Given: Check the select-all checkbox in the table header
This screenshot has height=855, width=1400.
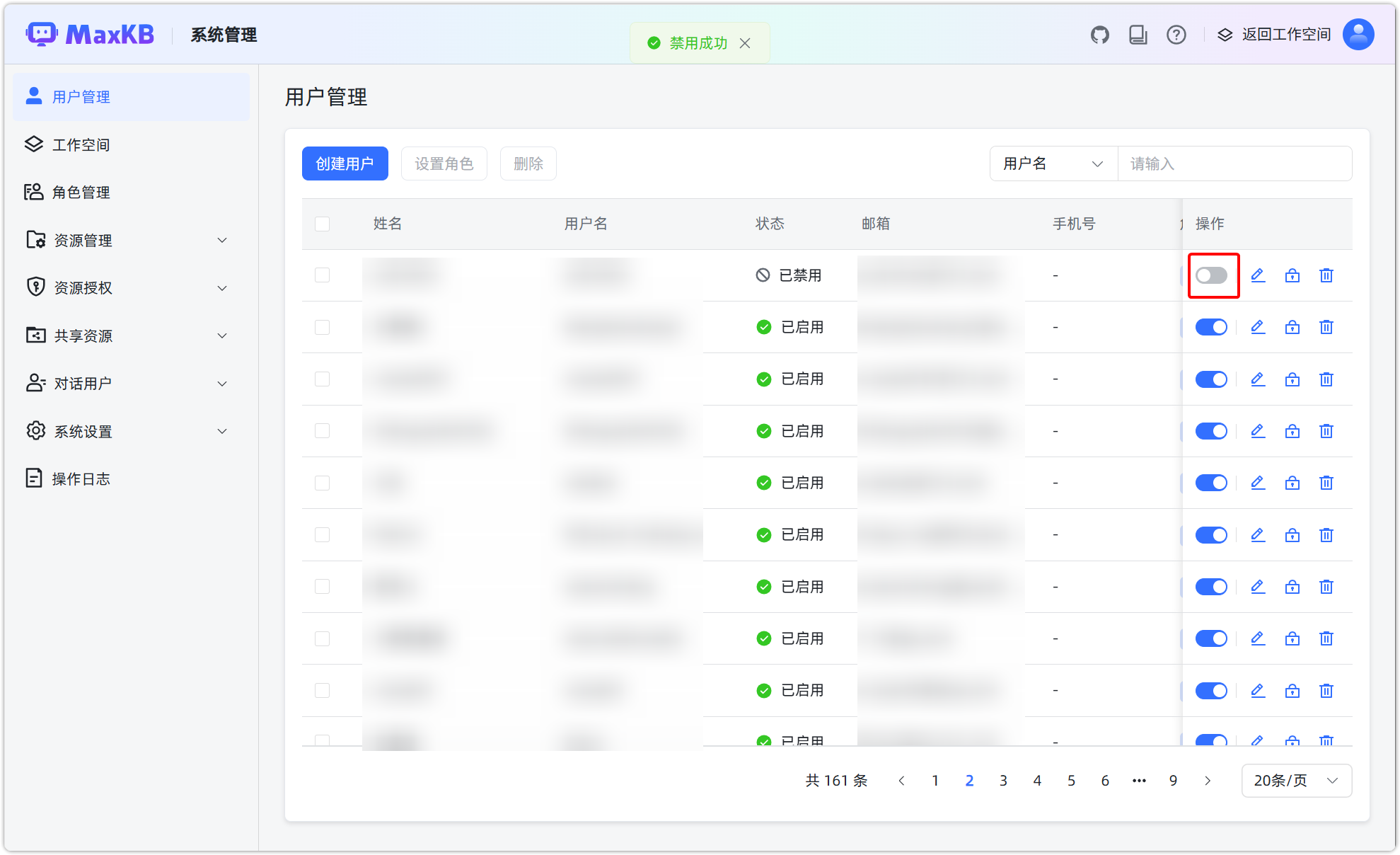Looking at the screenshot, I should point(322,224).
